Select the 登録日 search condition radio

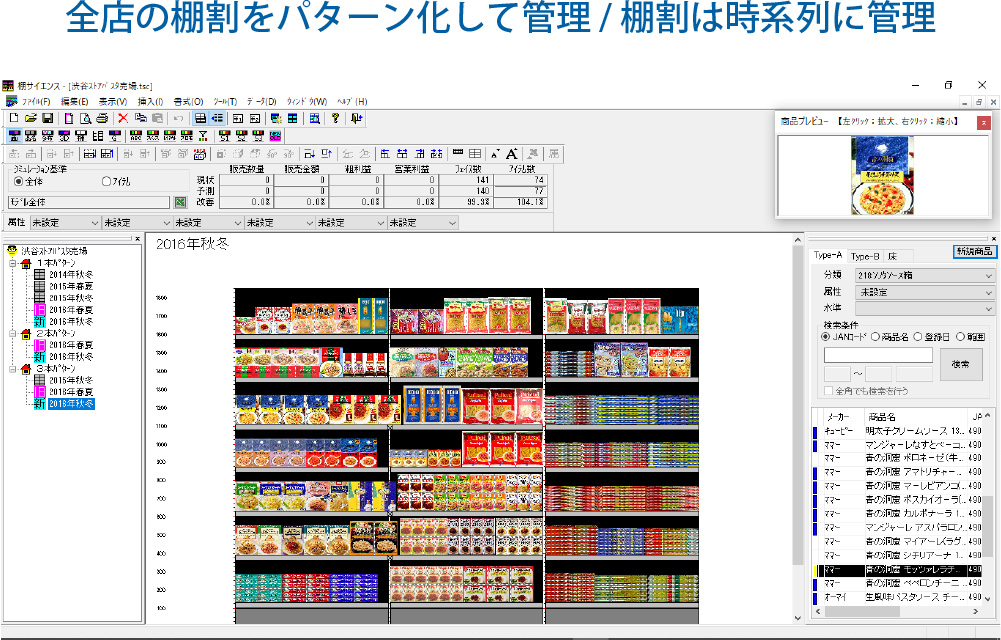(917, 337)
